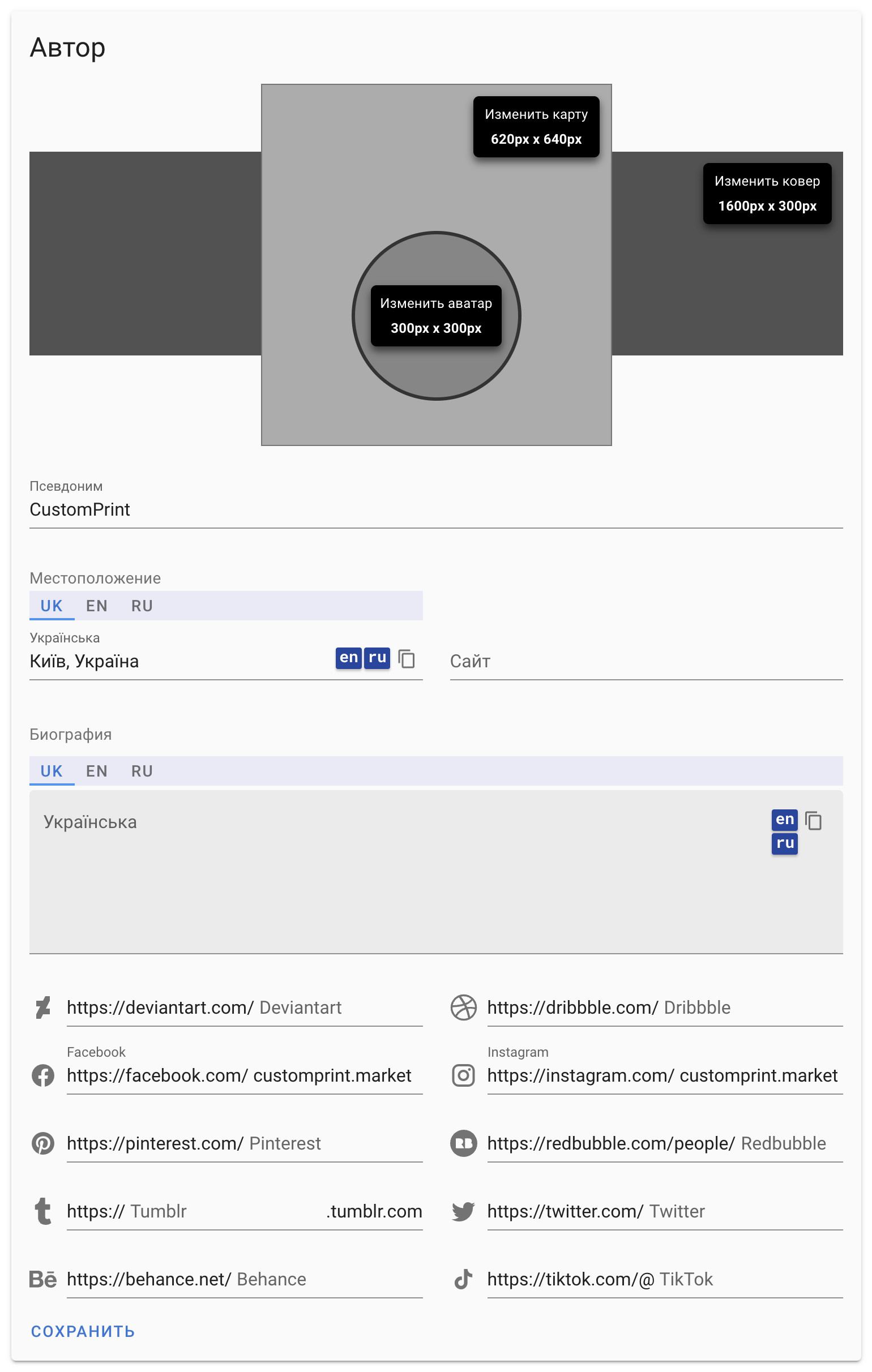Focus the Сайт input field
Screen dimensions: 872x1372
[x=646, y=661]
